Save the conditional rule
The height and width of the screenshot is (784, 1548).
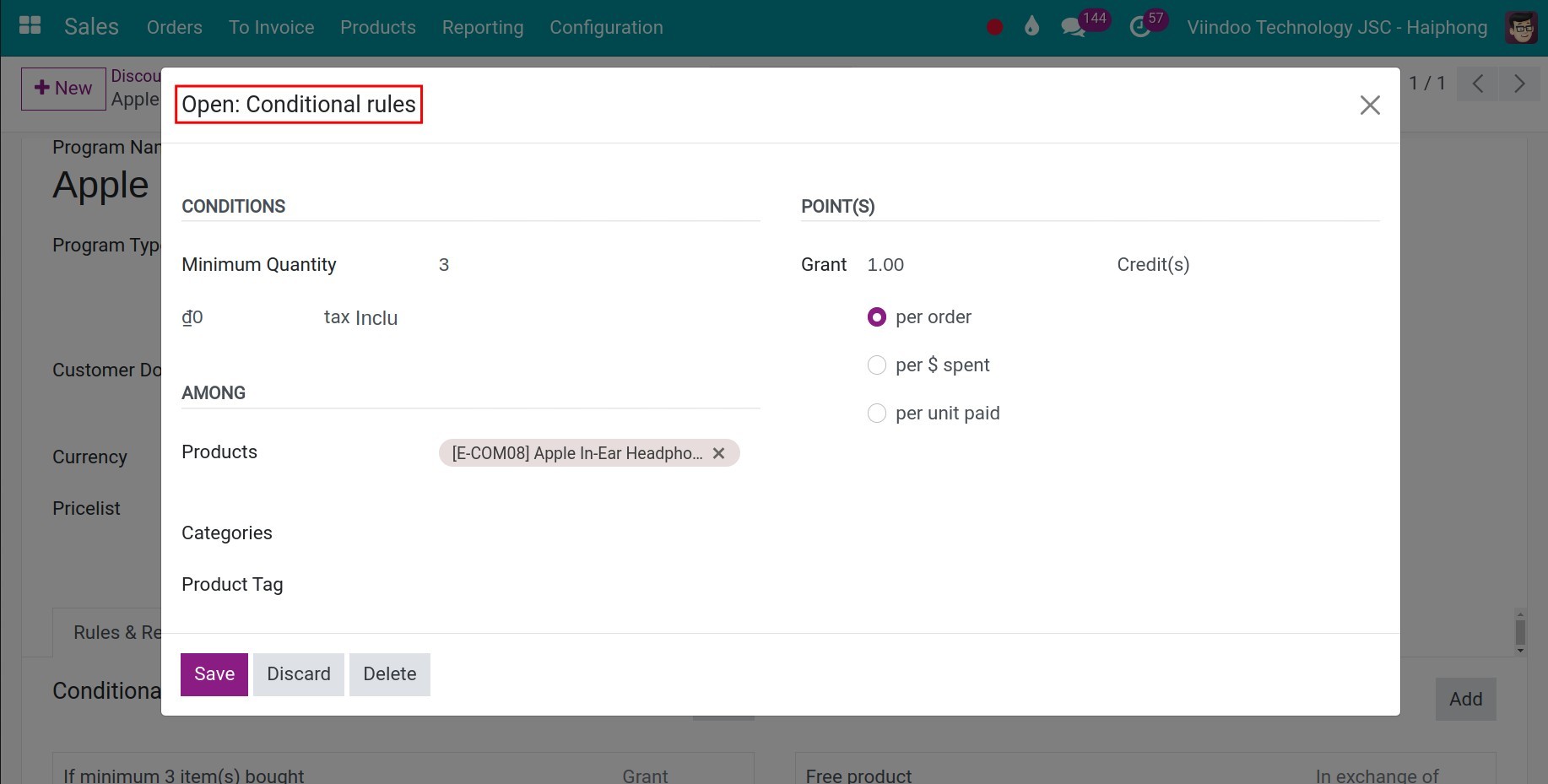[214, 674]
